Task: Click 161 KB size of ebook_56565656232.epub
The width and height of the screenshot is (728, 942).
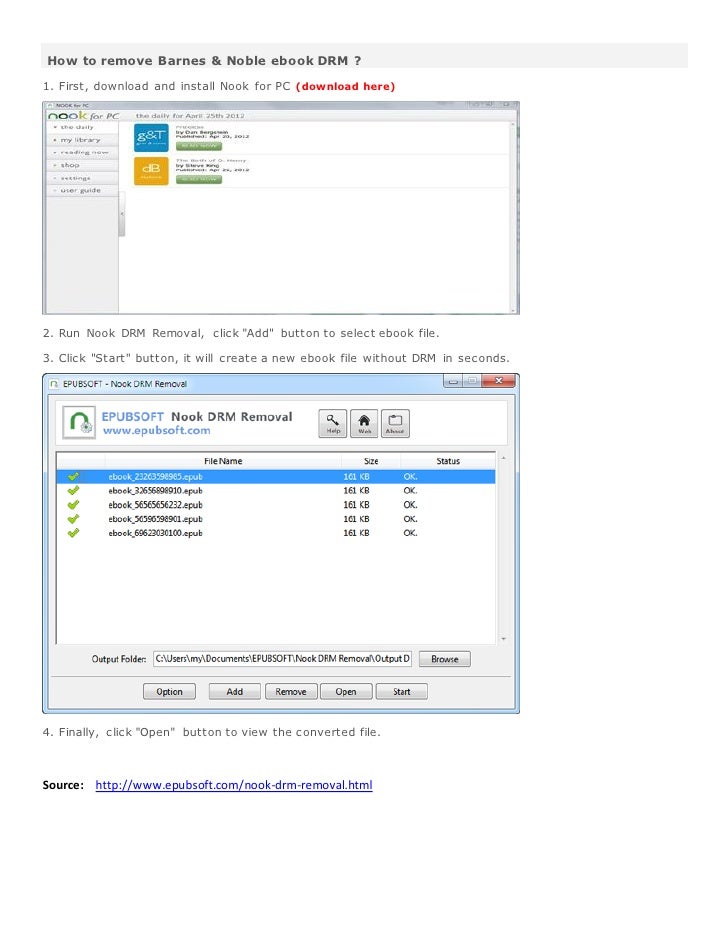Action: 356,505
